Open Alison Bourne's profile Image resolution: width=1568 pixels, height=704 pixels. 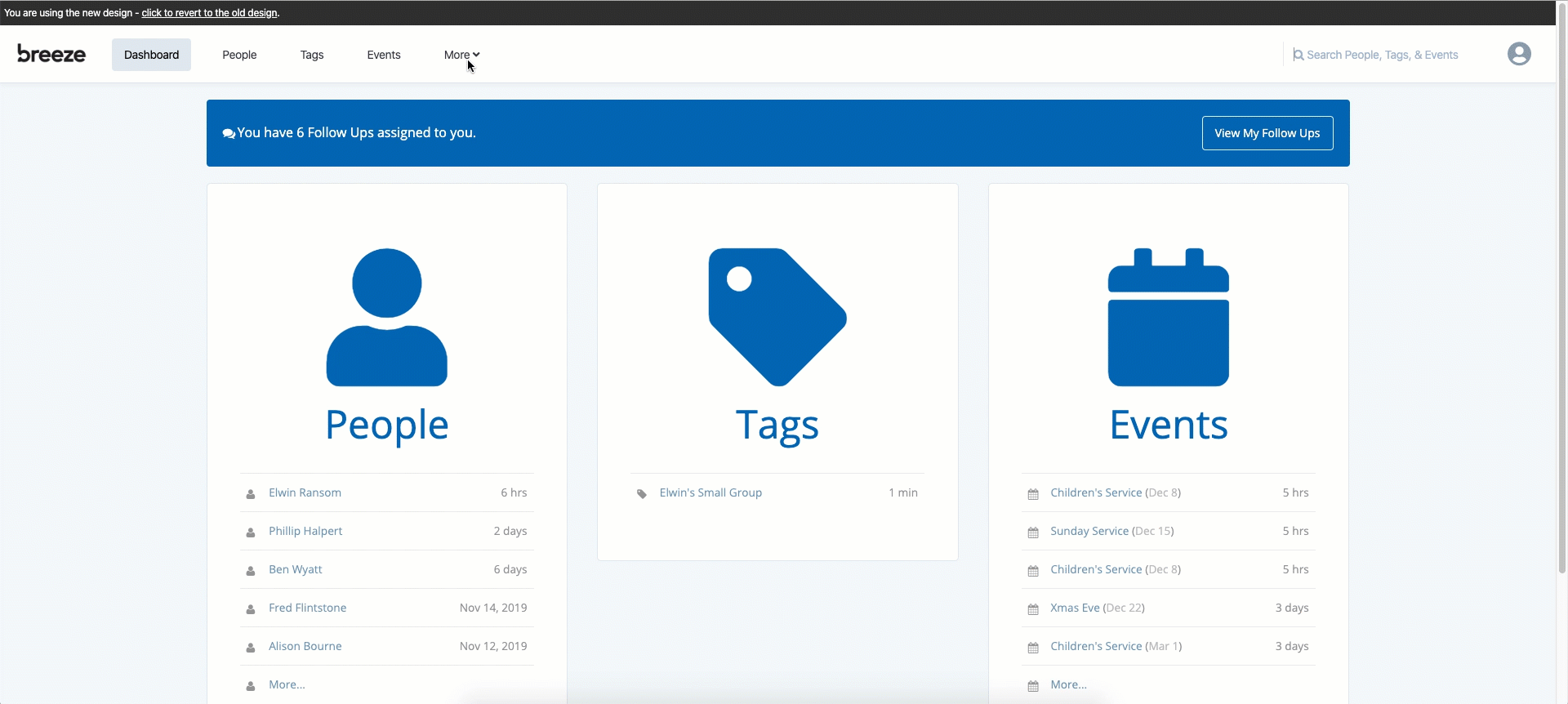coord(305,646)
